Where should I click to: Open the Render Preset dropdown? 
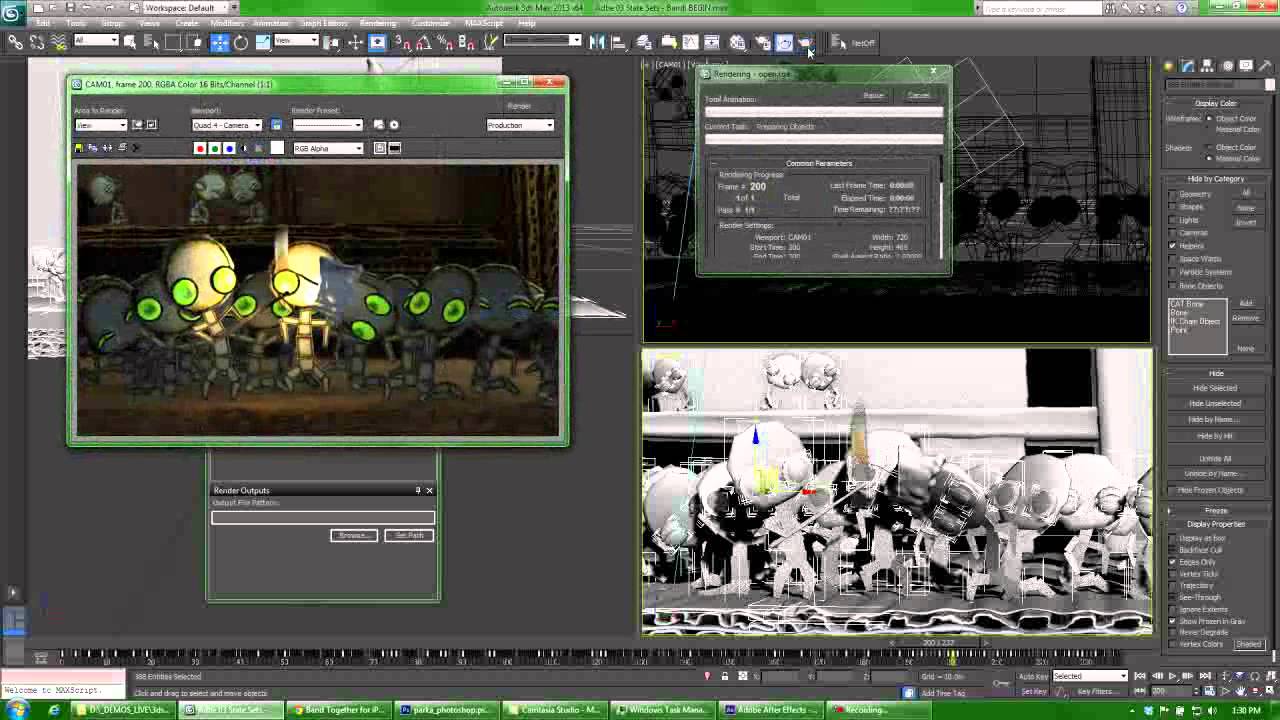[x=328, y=125]
